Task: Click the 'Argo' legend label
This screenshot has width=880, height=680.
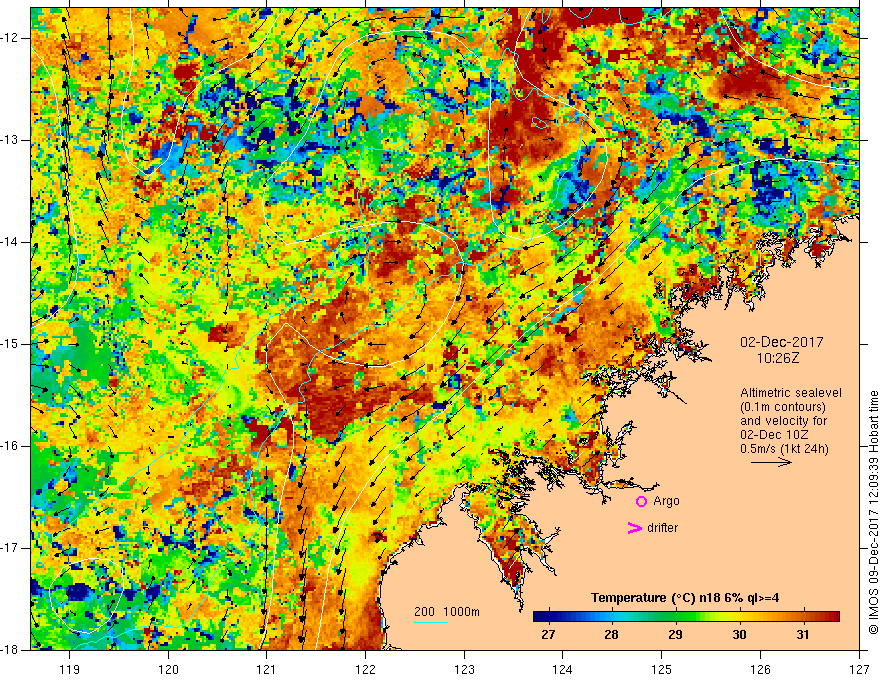Action: pyautogui.click(x=666, y=501)
